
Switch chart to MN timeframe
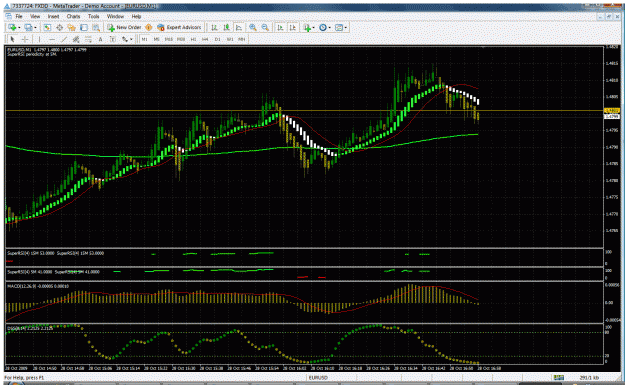tap(242, 39)
